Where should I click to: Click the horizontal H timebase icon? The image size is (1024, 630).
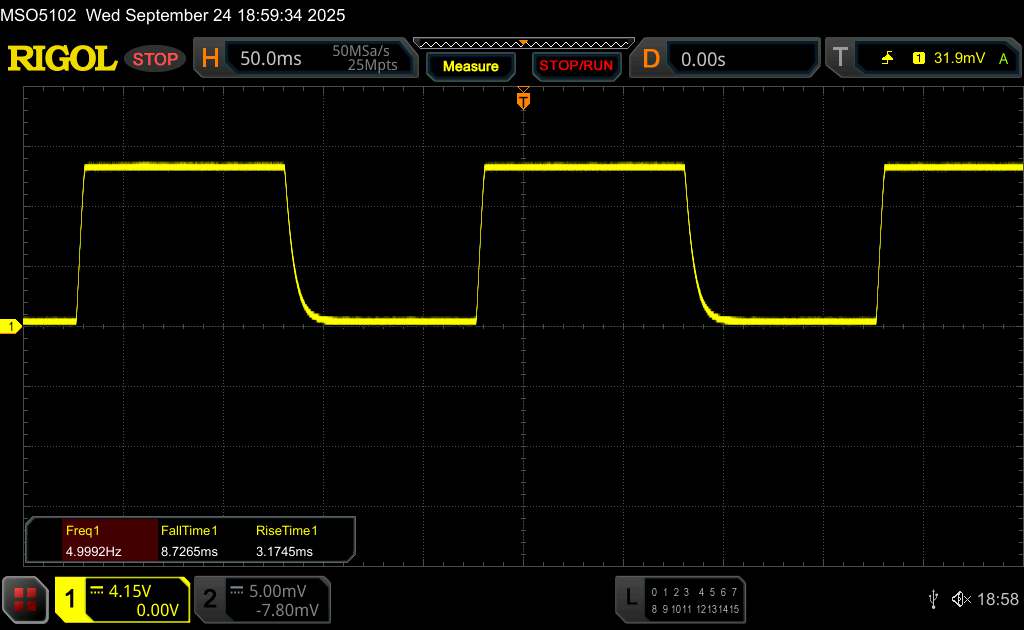tap(210, 59)
